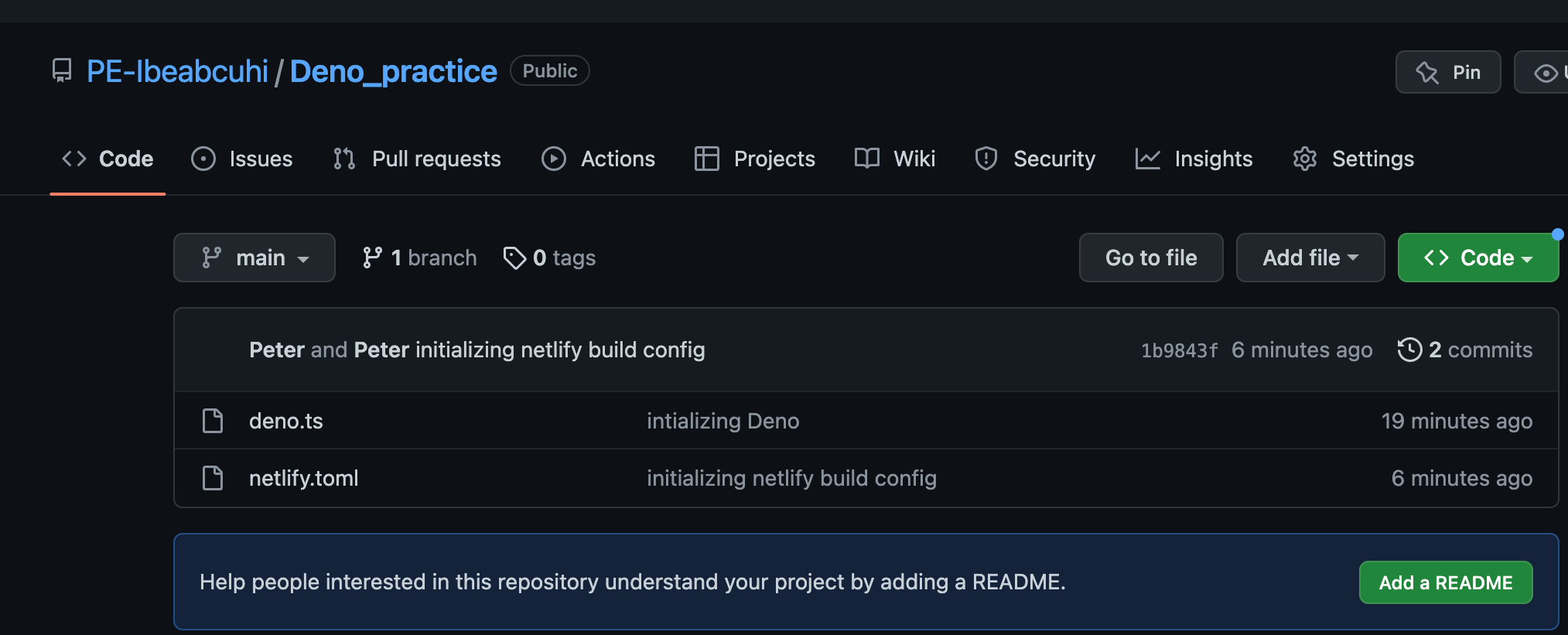1568x635 pixels.
Task: View the 1 branch link
Action: point(420,258)
